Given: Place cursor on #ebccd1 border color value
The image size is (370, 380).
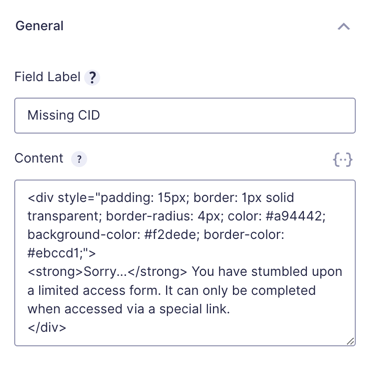Looking at the screenshot, I should click(x=55, y=253).
